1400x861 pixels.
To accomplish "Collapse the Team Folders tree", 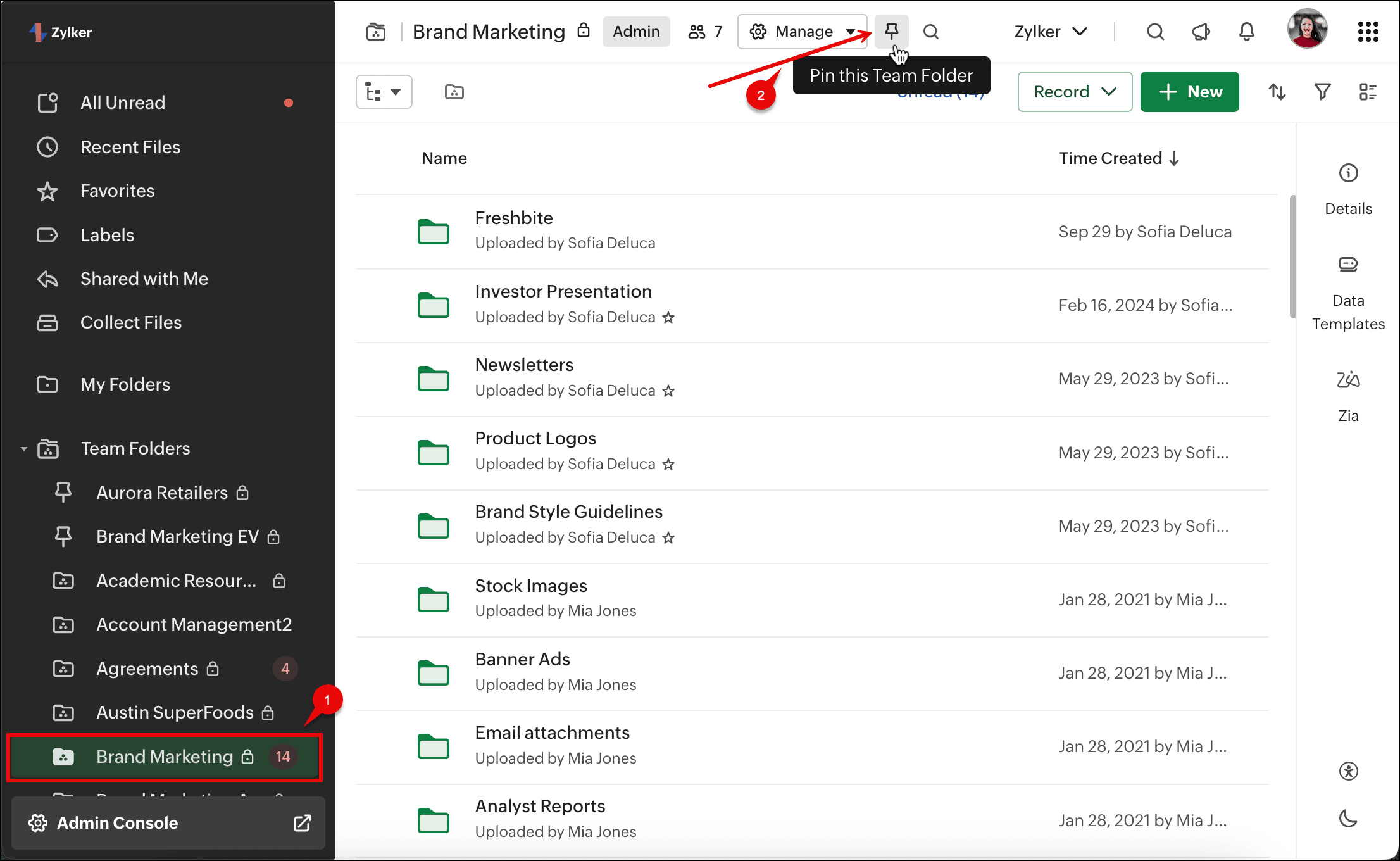I will pos(24,449).
